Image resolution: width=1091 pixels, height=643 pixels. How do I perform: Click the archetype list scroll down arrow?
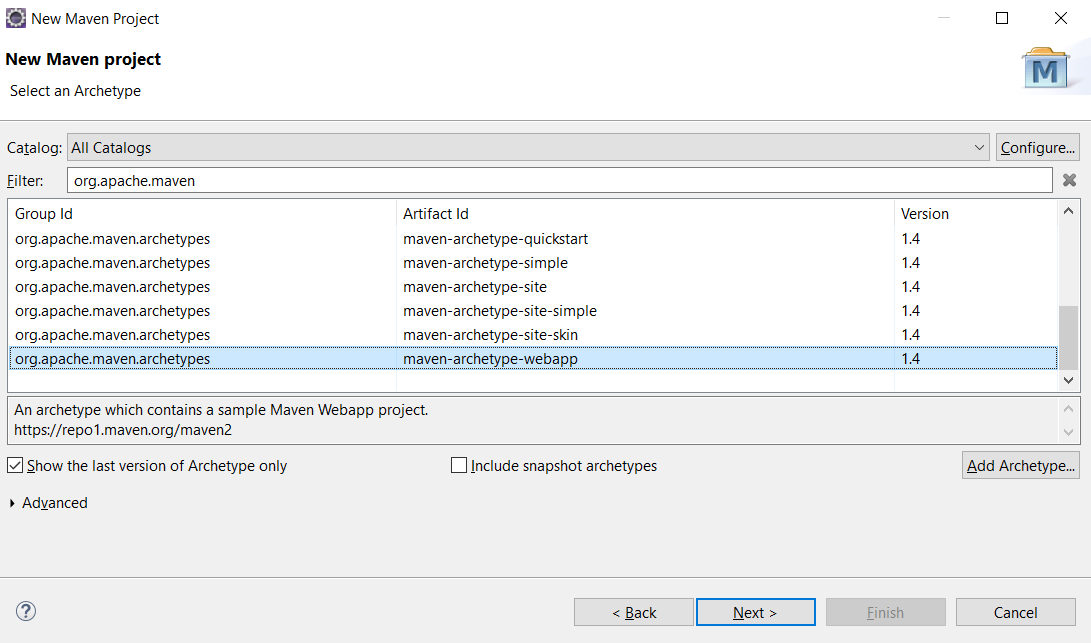point(1068,381)
